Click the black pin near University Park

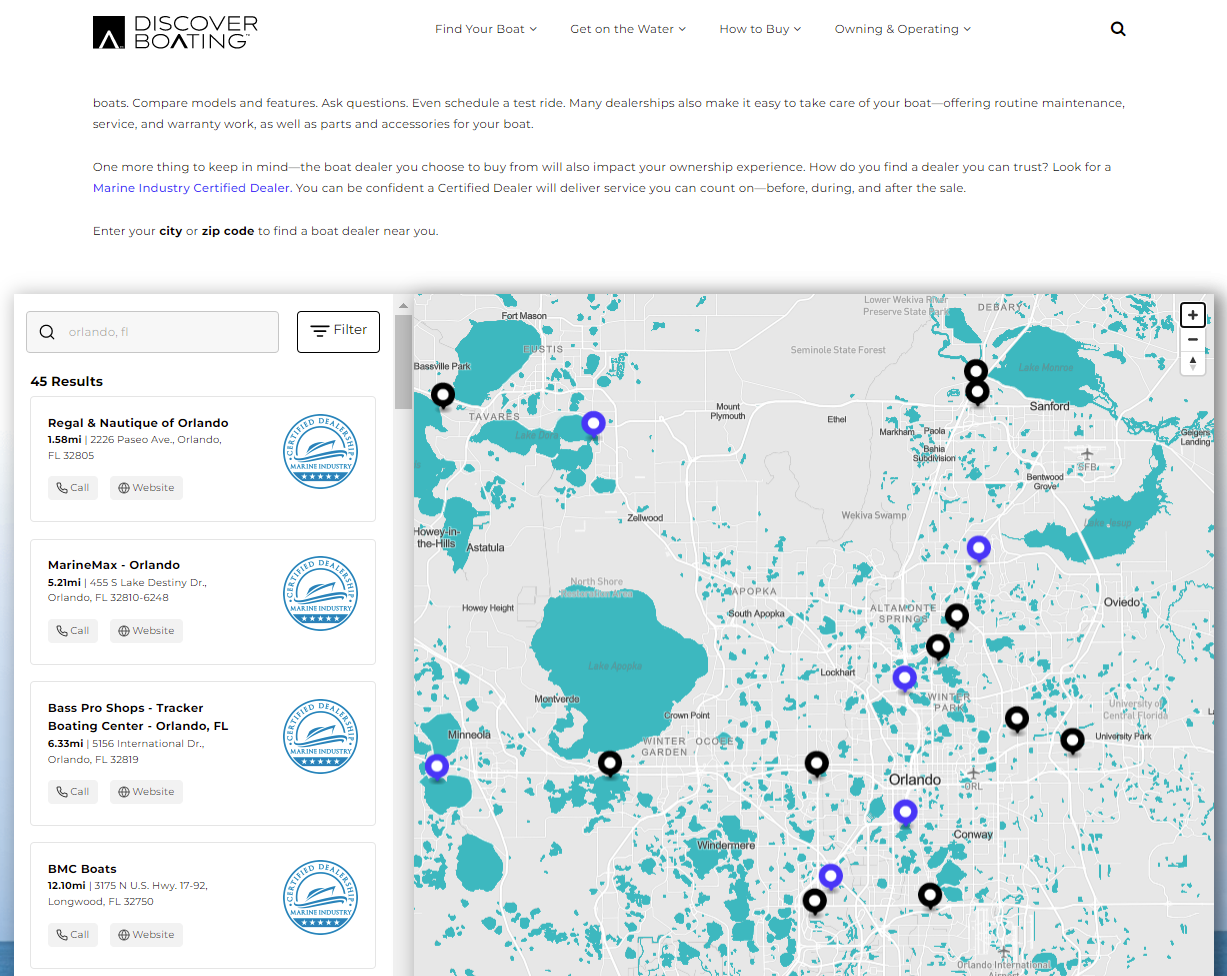point(1072,740)
